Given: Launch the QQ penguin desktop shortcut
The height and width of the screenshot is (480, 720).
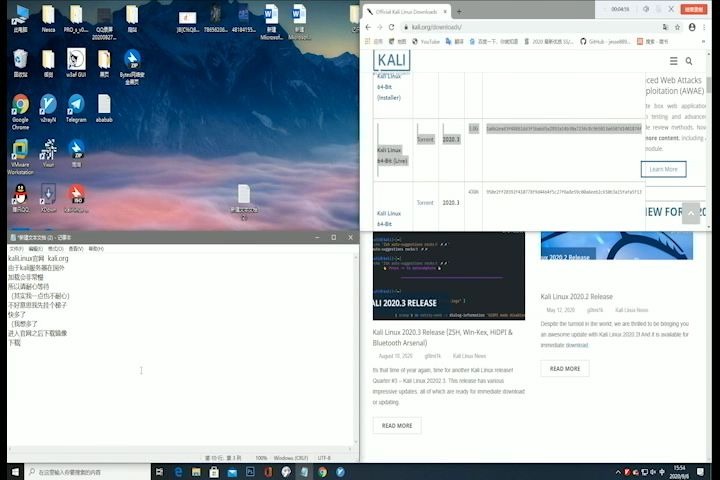Looking at the screenshot, I should [x=20, y=198].
